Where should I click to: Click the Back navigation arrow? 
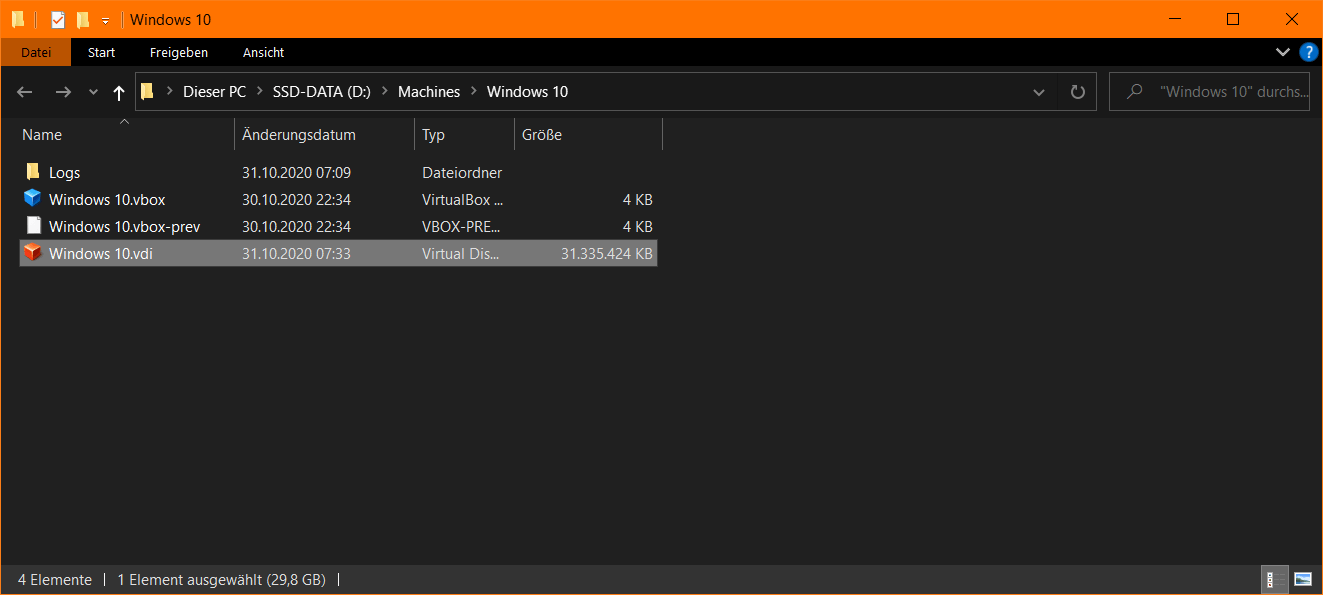pyautogui.click(x=25, y=92)
